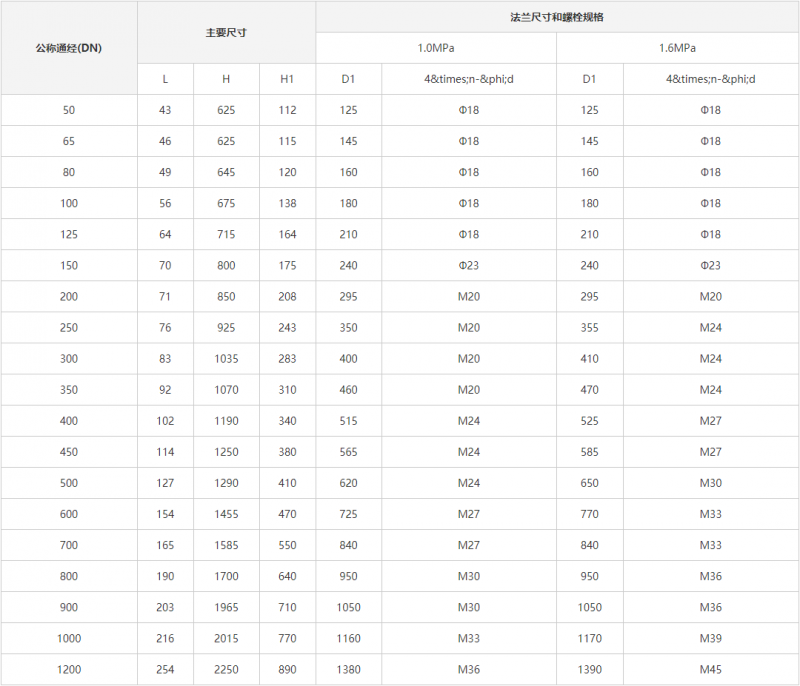Click H value 1035
Screen dimensions: 800x686
226,359
